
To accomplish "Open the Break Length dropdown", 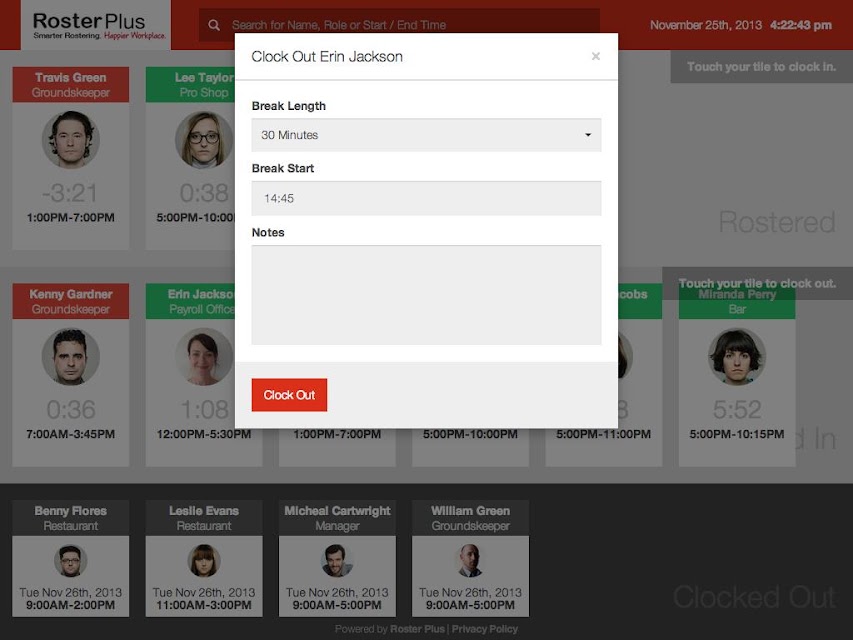I will [426, 135].
